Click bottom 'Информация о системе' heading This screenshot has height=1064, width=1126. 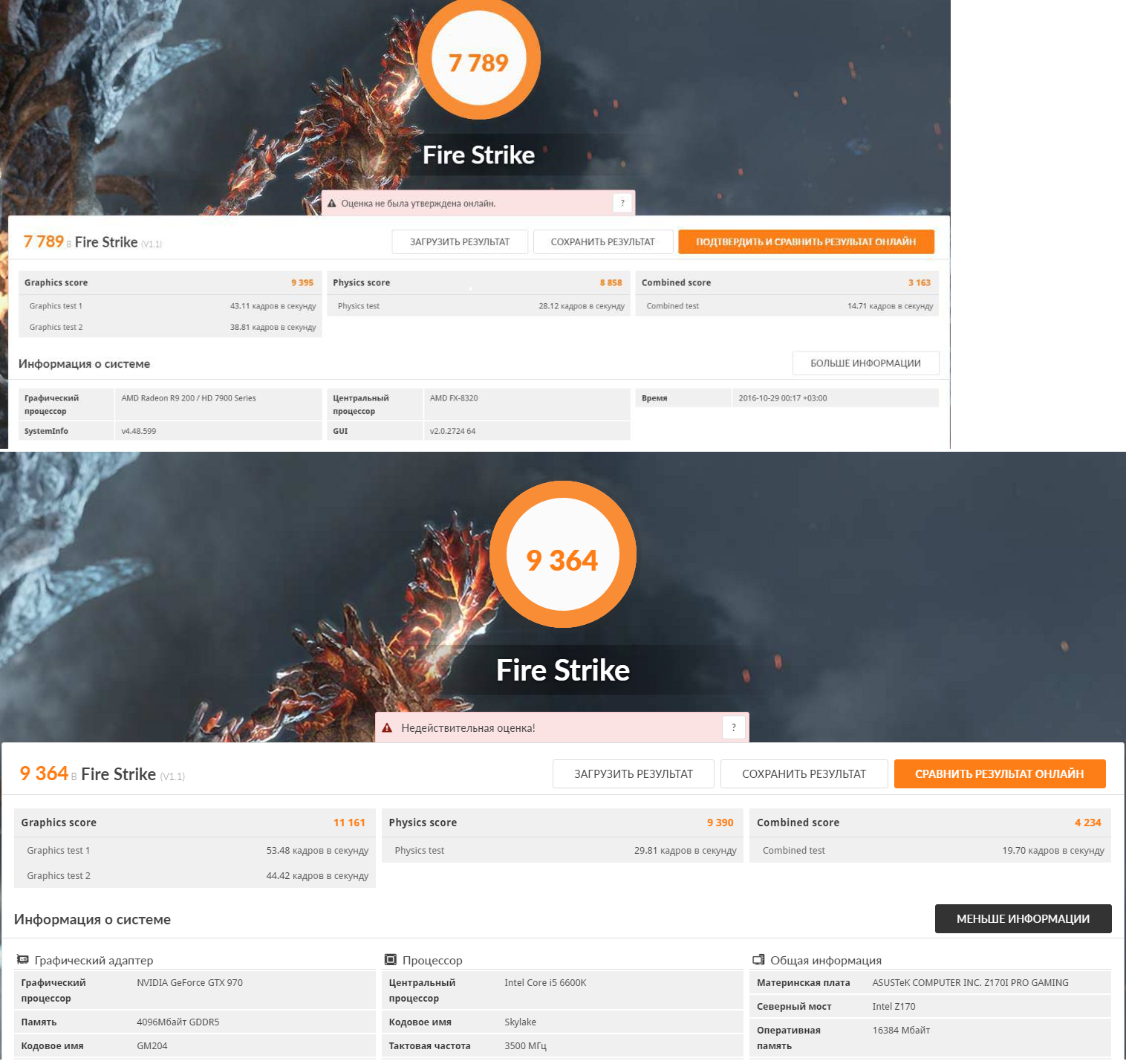point(92,919)
